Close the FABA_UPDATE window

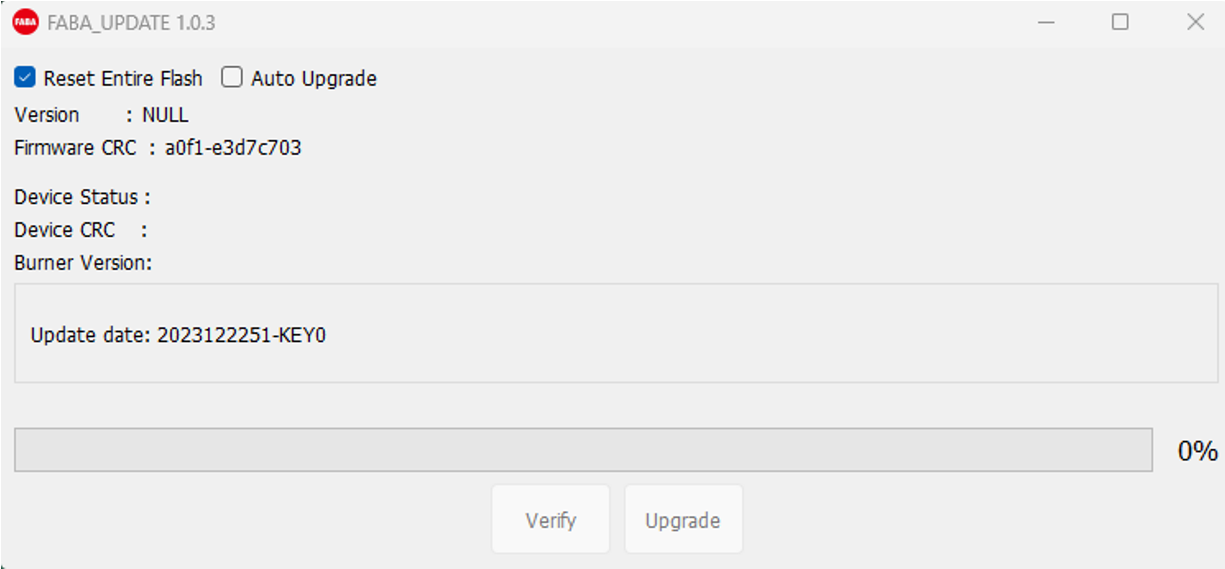click(x=1195, y=22)
